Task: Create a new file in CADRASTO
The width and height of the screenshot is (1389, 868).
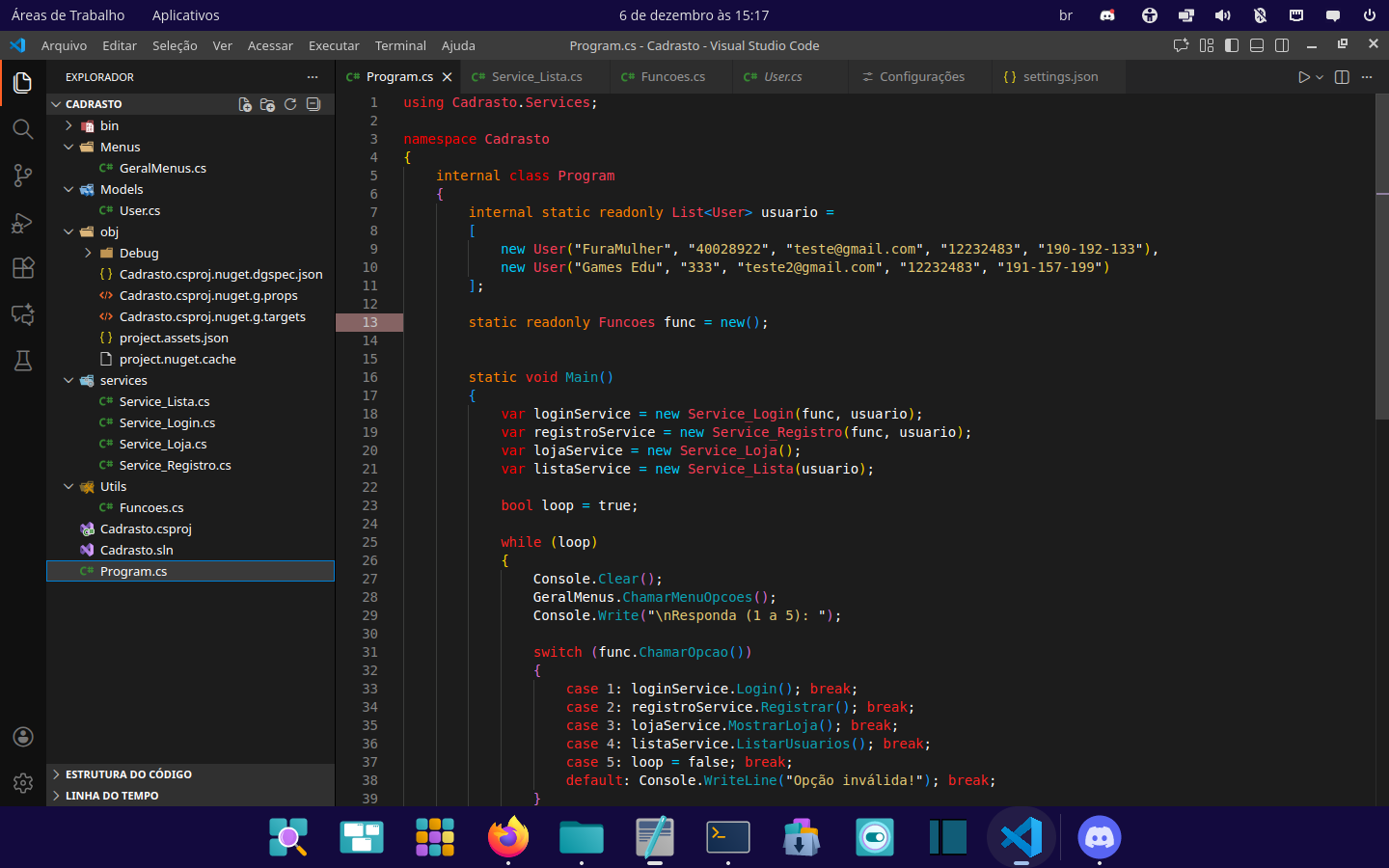Action: [x=245, y=104]
